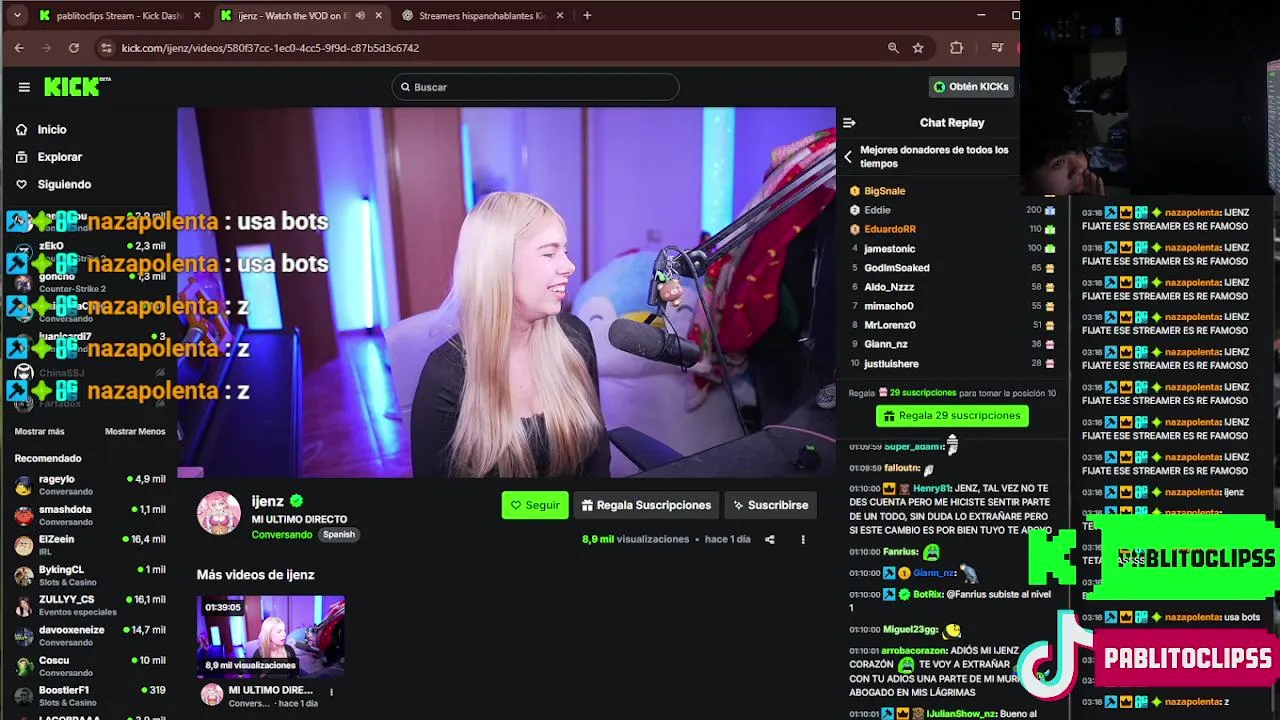Click Mostrar Menos in the sidebar
The image size is (1280, 720).
135,432
